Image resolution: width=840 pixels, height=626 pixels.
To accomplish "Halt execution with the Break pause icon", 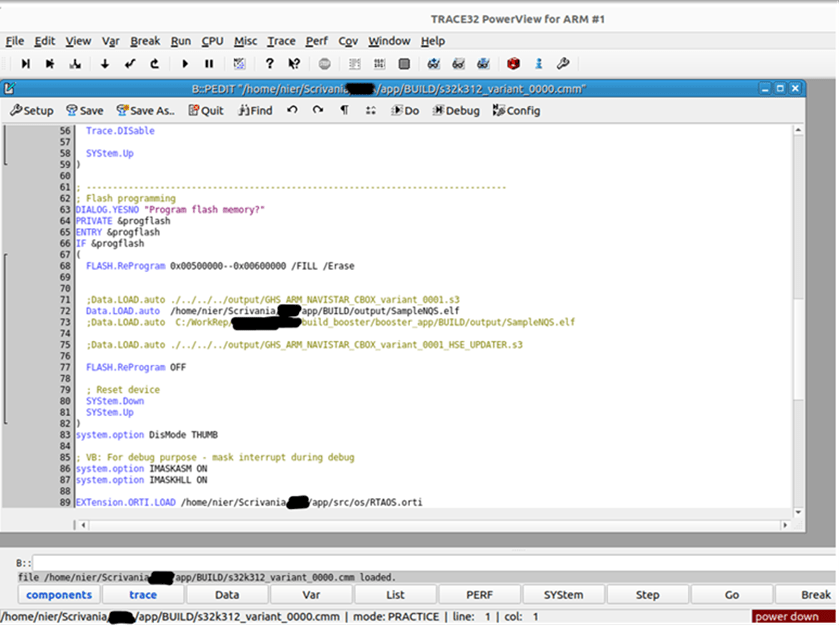I will pos(209,64).
